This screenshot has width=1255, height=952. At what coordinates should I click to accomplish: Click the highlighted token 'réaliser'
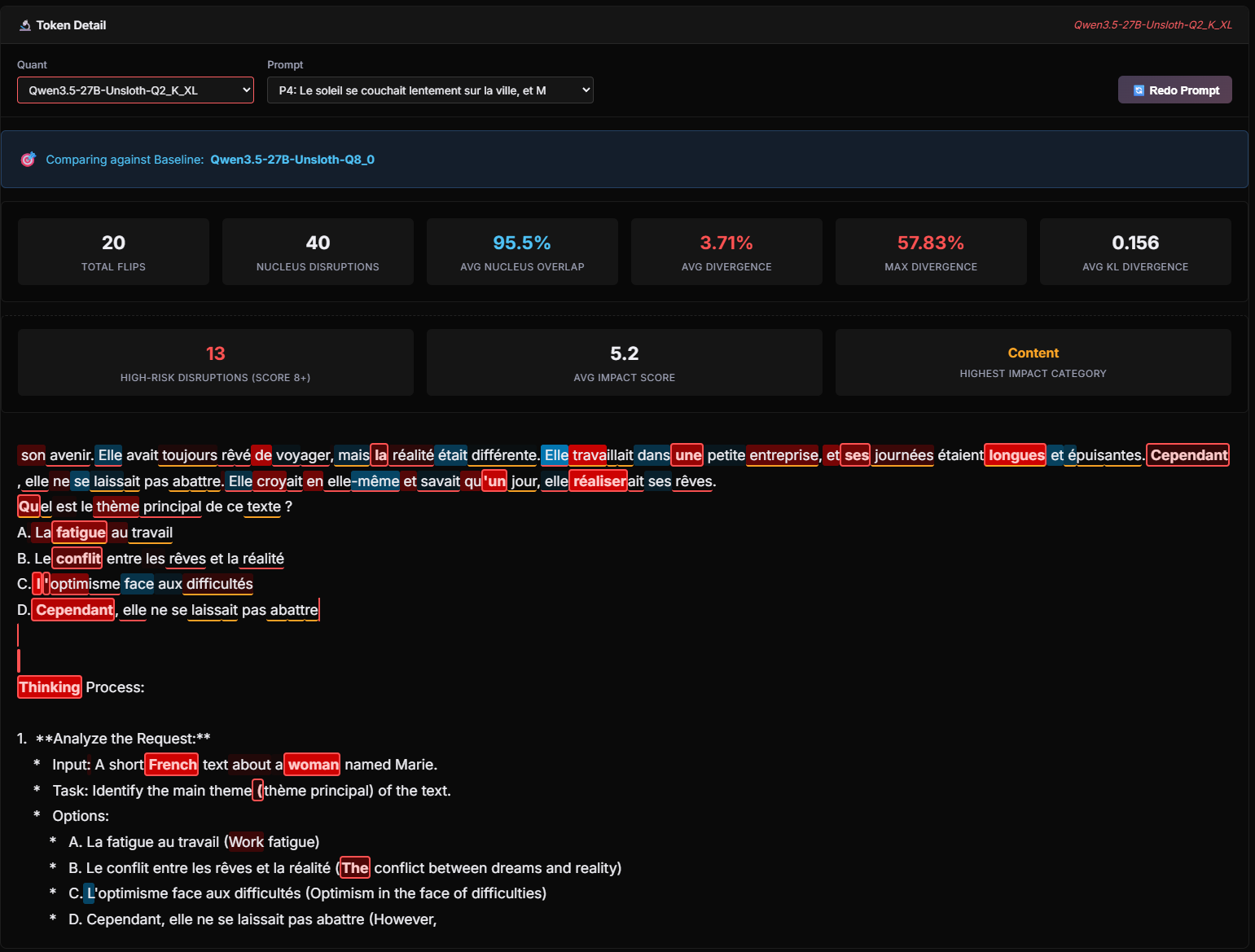coord(599,481)
